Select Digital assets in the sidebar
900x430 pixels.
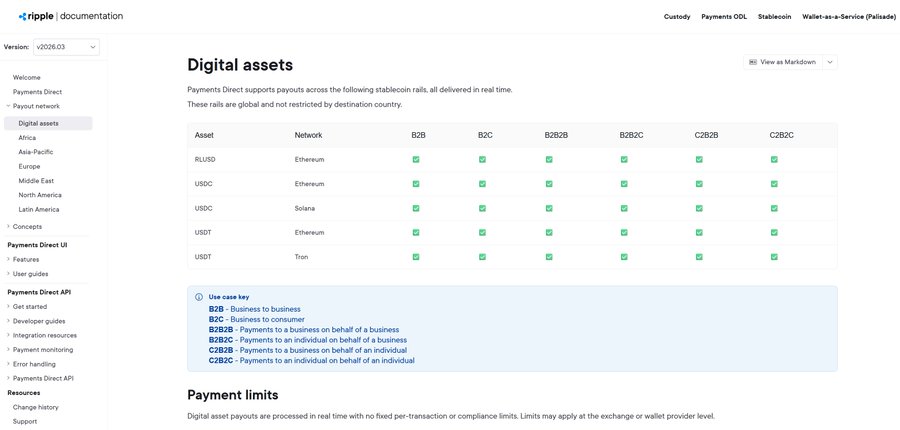pyautogui.click(x=48, y=123)
